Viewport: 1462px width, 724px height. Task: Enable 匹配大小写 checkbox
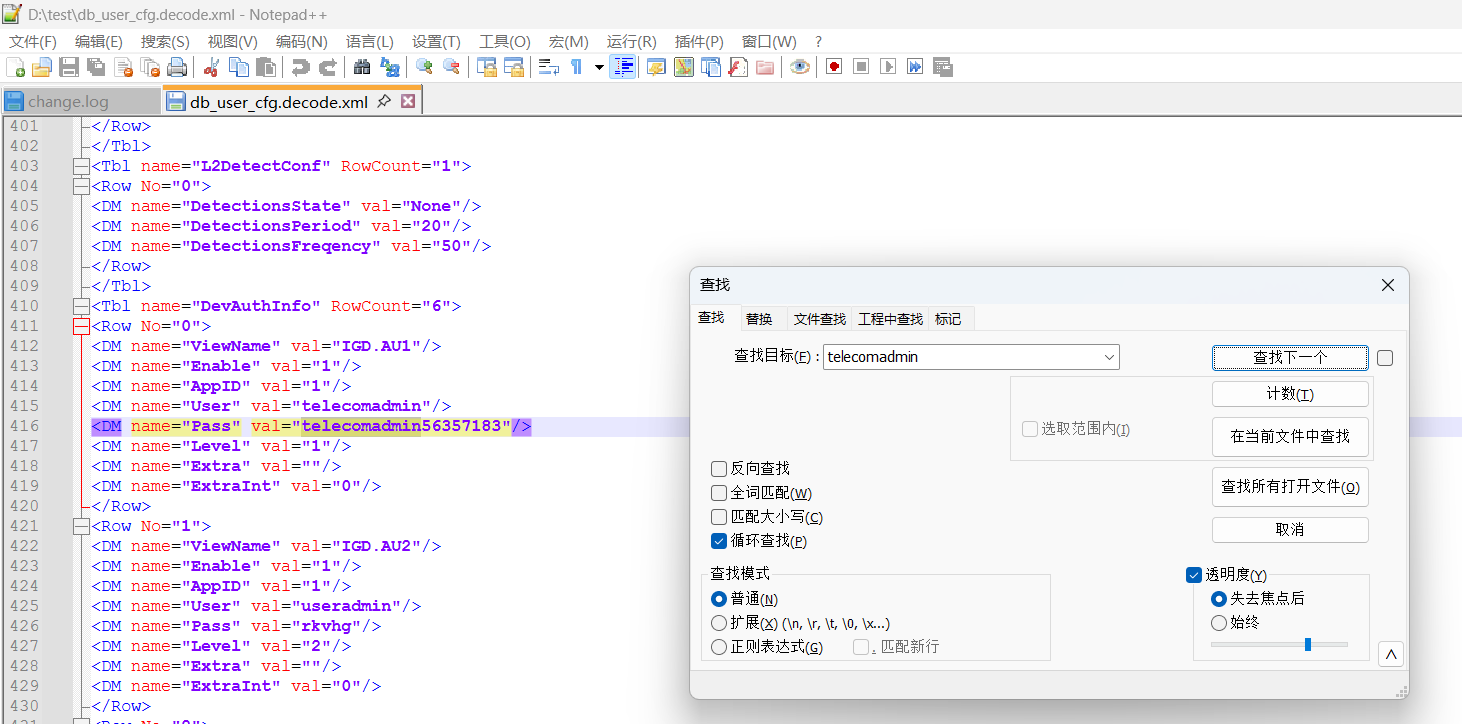(719, 517)
